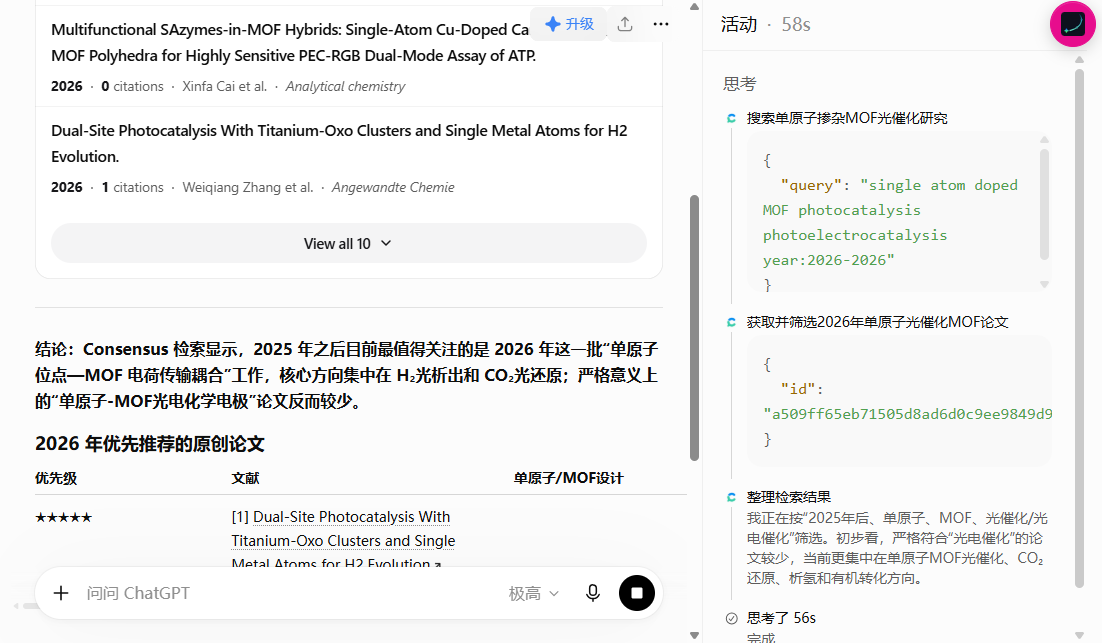Click the status icon beside 获取并筛选2026年单原子光催化MOF论文

pos(731,323)
